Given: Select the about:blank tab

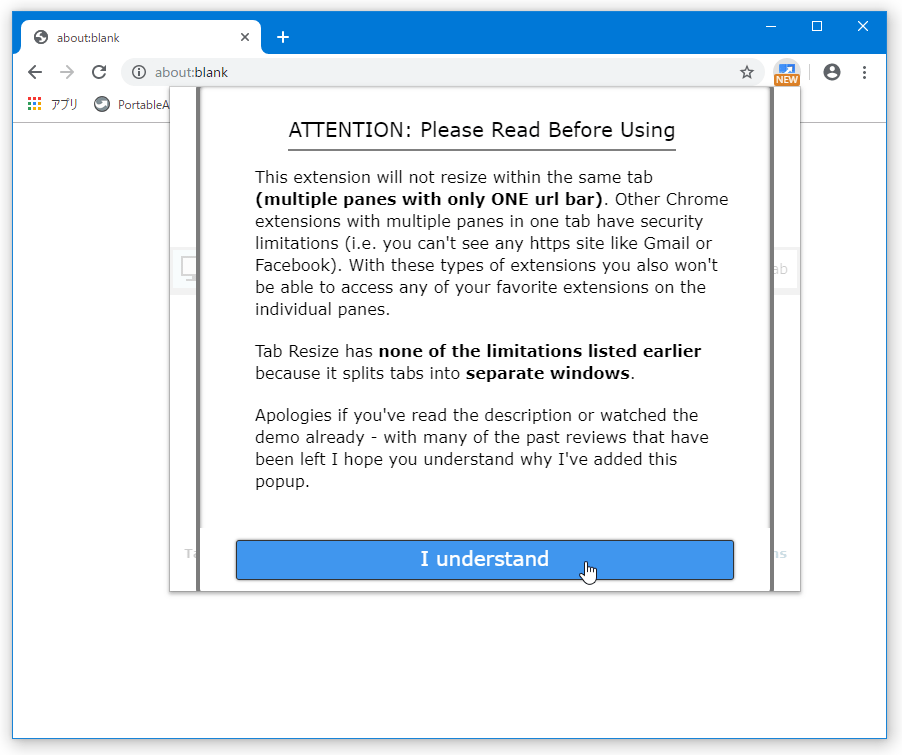Looking at the screenshot, I should coord(141,37).
